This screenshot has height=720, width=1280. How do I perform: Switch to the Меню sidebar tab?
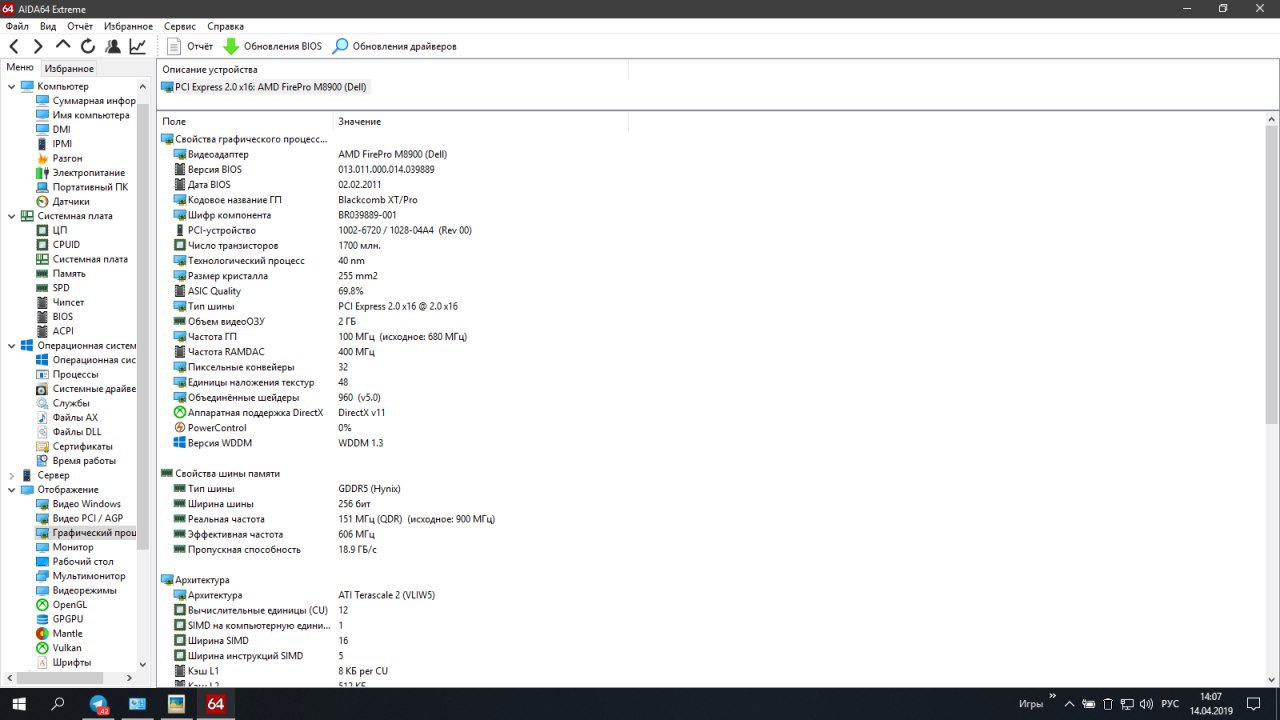[20, 68]
